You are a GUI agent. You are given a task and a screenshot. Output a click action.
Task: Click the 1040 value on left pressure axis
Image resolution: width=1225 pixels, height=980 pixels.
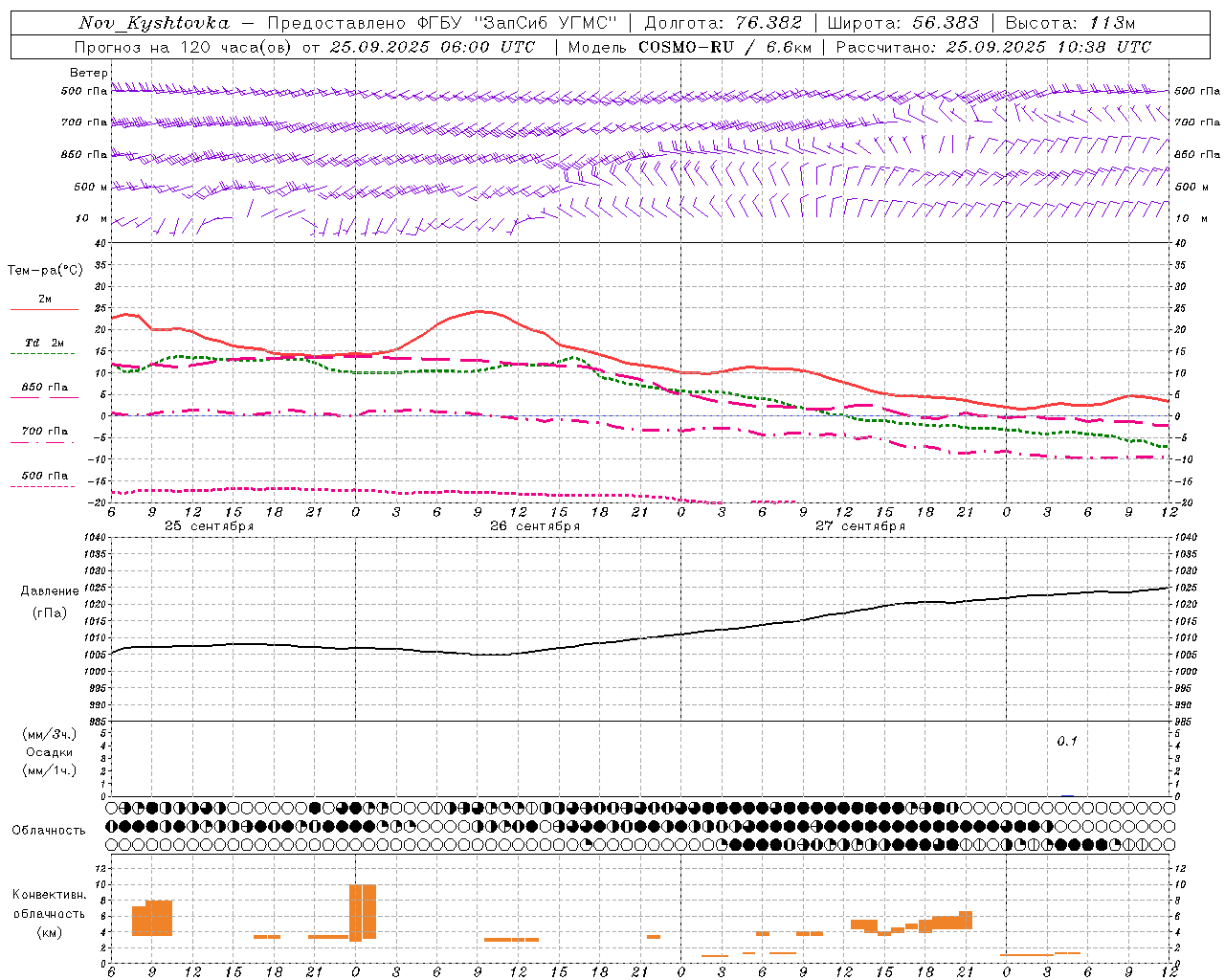point(96,538)
